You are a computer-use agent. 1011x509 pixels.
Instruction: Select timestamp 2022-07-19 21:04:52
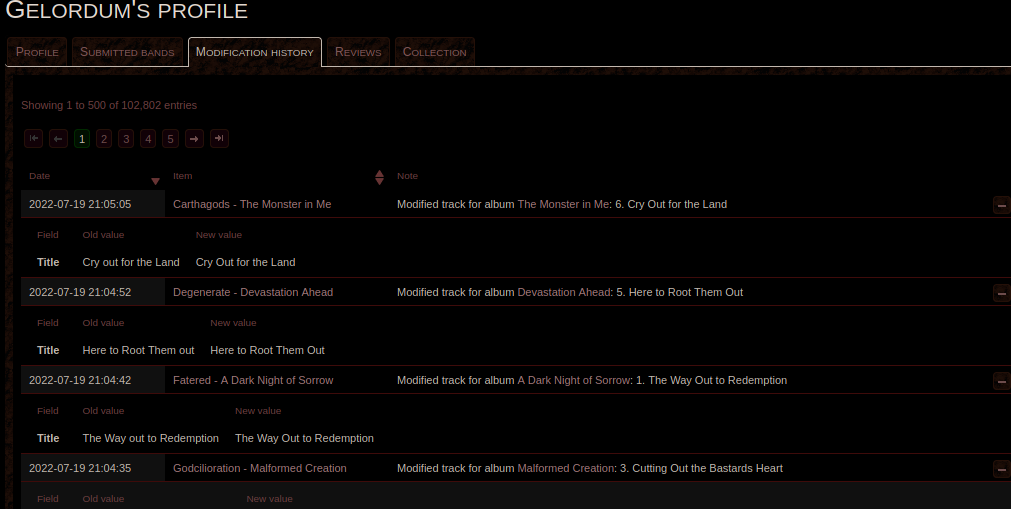(x=80, y=292)
